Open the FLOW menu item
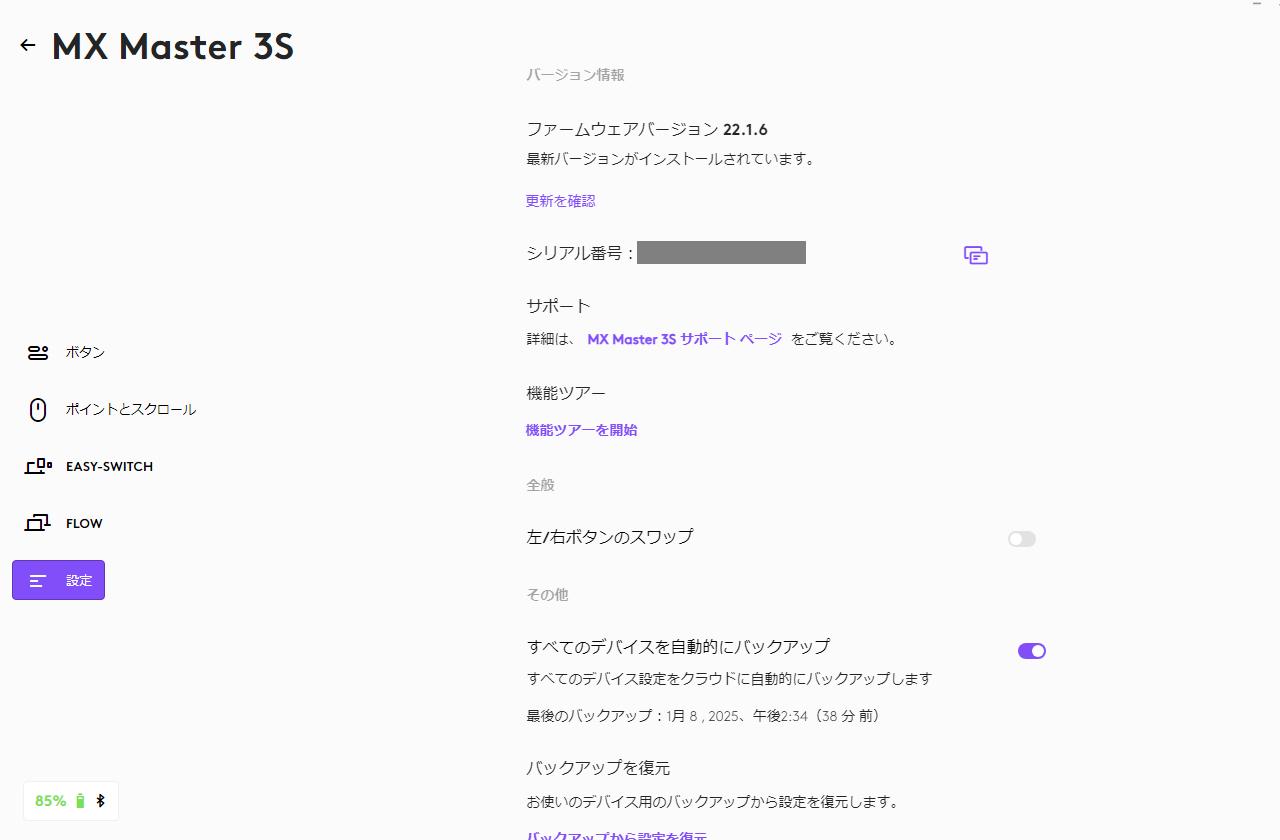This screenshot has height=840, width=1280. click(x=84, y=524)
